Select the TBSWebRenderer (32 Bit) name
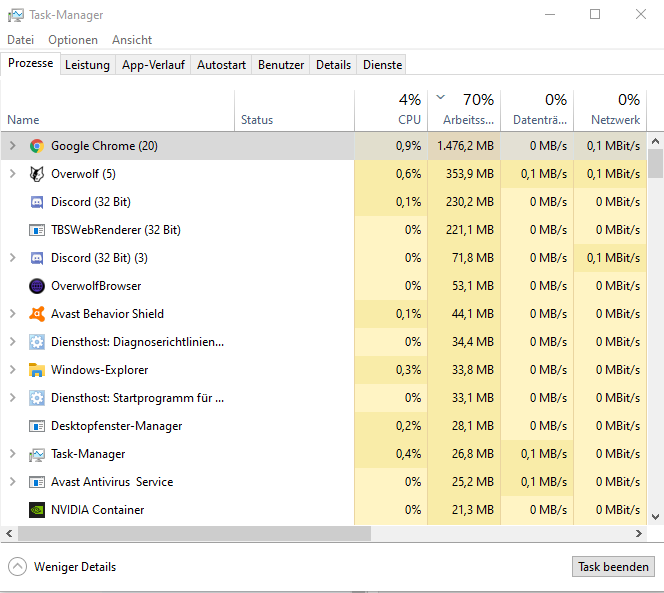Screen dimensions: 664x593 click(116, 230)
